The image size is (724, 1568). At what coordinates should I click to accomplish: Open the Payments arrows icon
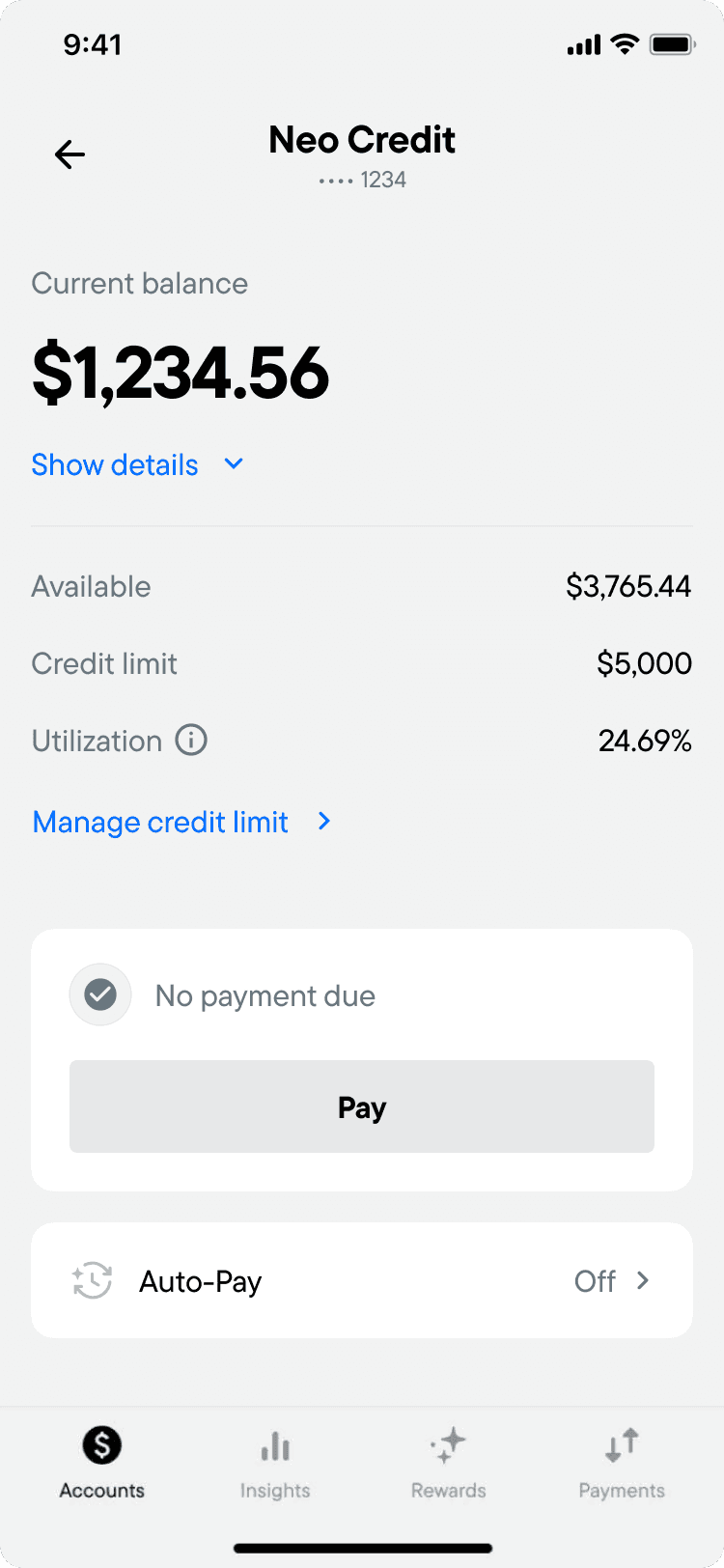coord(622,1445)
